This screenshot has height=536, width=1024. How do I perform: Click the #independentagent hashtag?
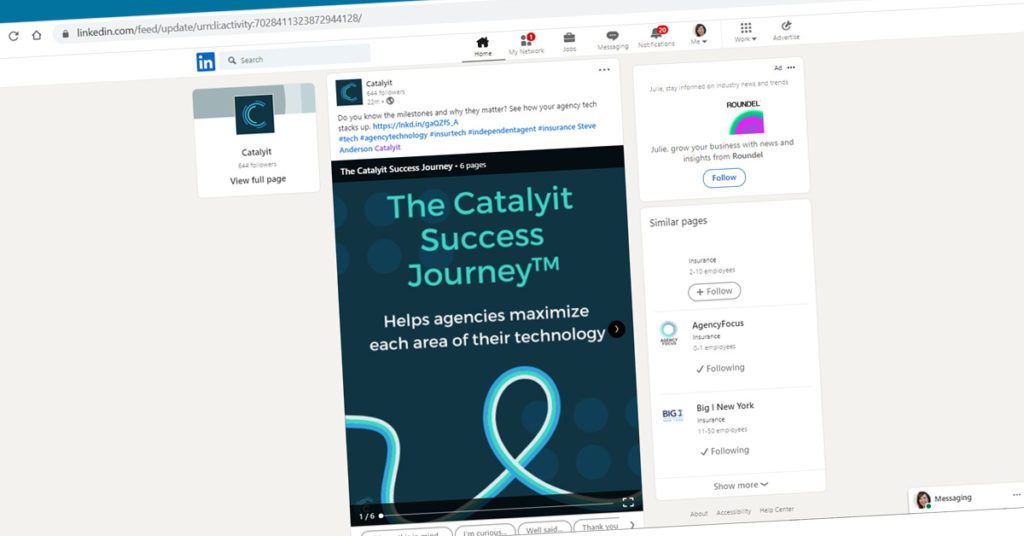tap(502, 130)
